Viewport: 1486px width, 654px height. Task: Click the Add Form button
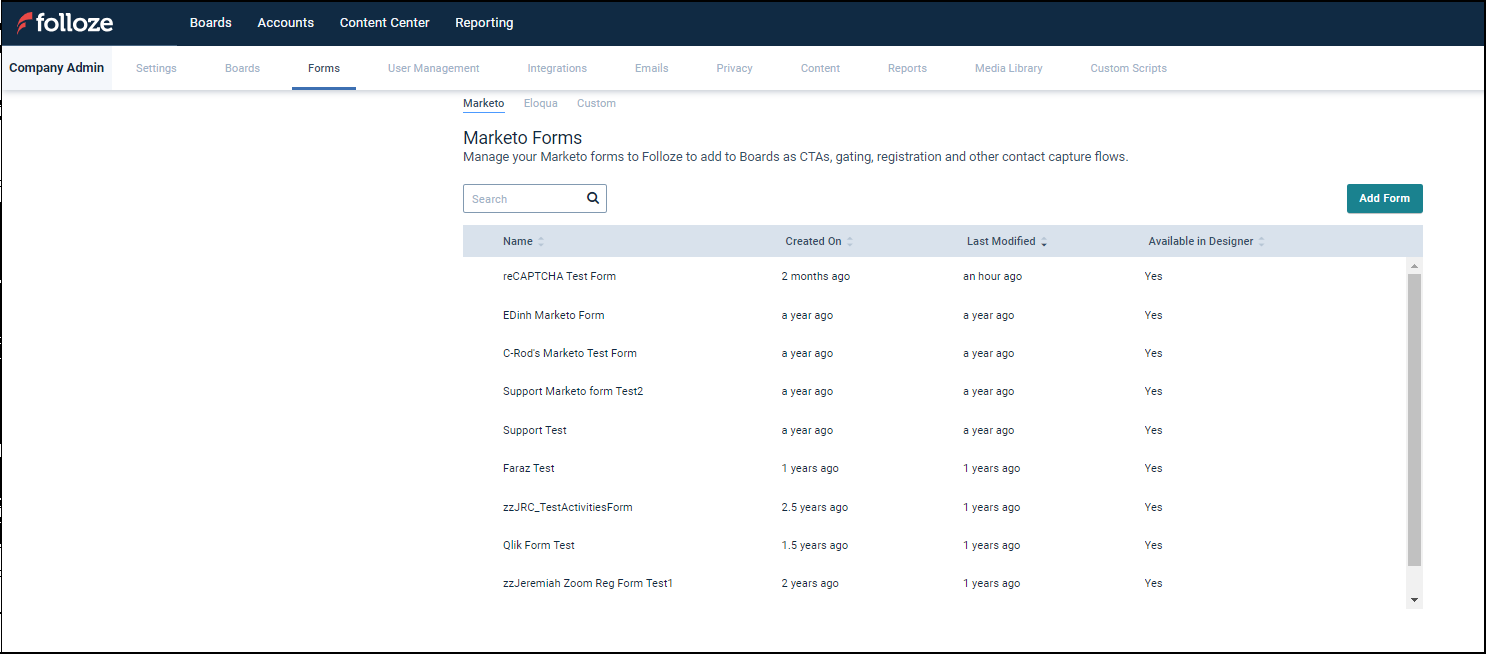(1384, 198)
